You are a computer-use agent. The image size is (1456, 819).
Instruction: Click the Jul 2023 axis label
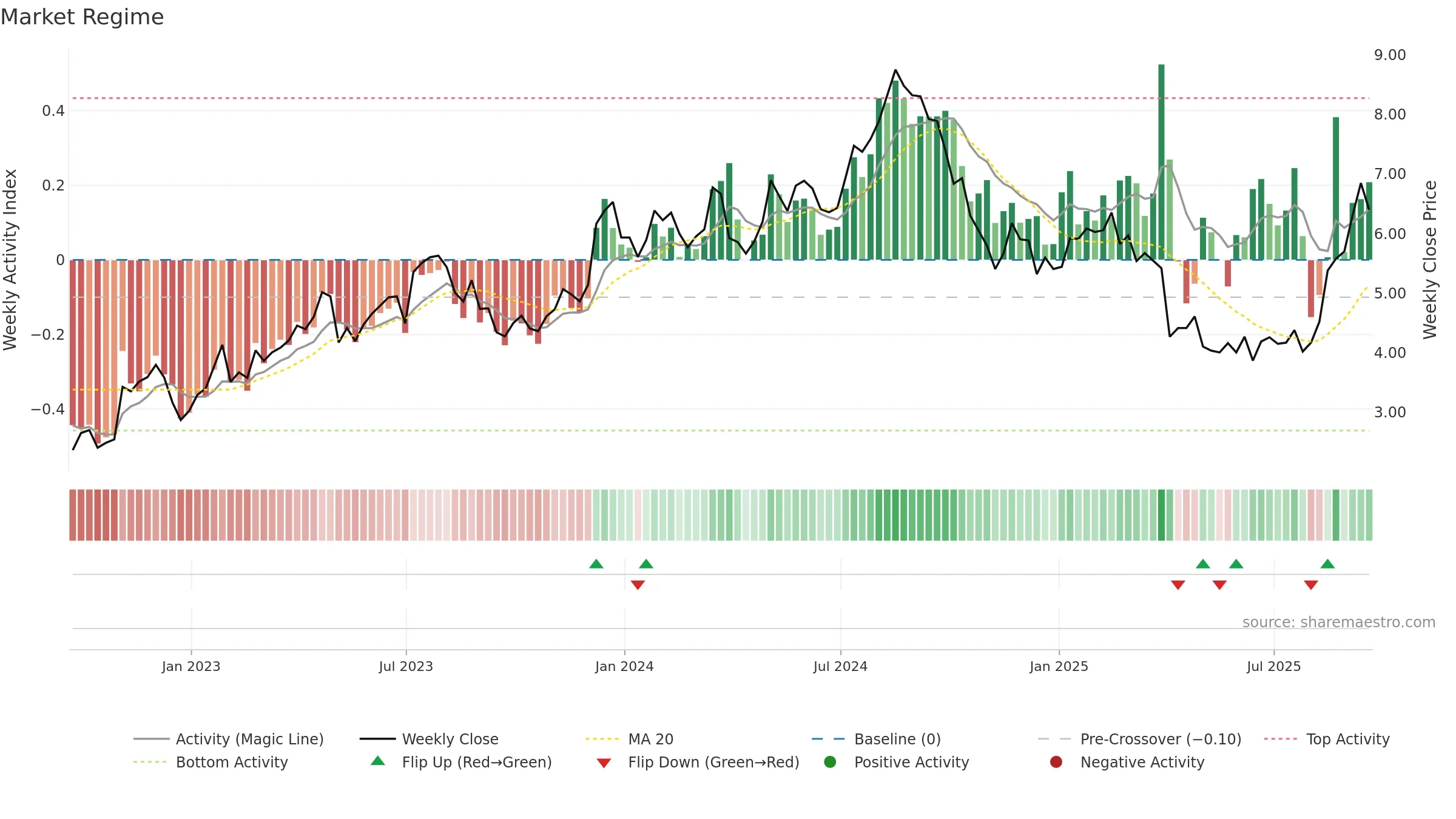406,666
